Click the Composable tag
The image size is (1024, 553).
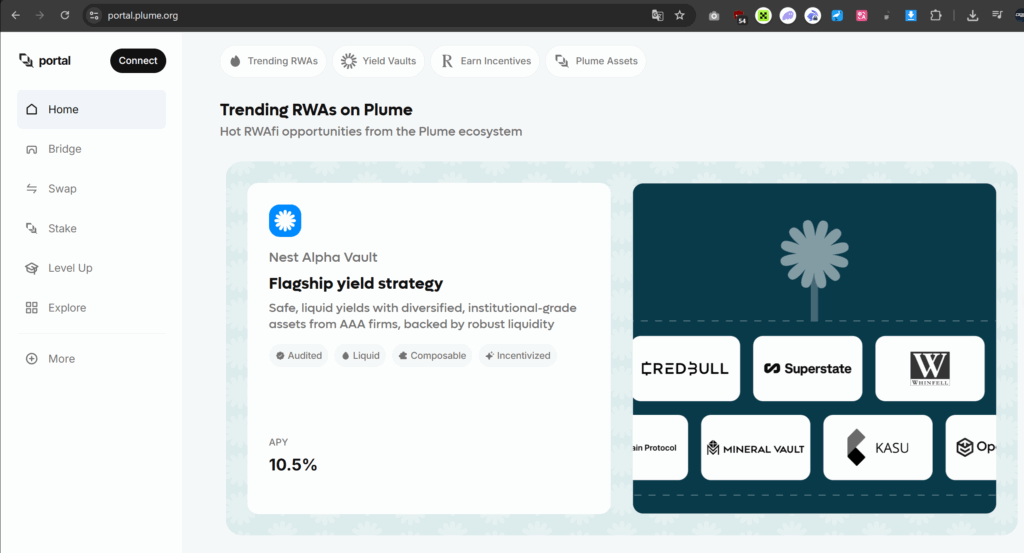432,356
